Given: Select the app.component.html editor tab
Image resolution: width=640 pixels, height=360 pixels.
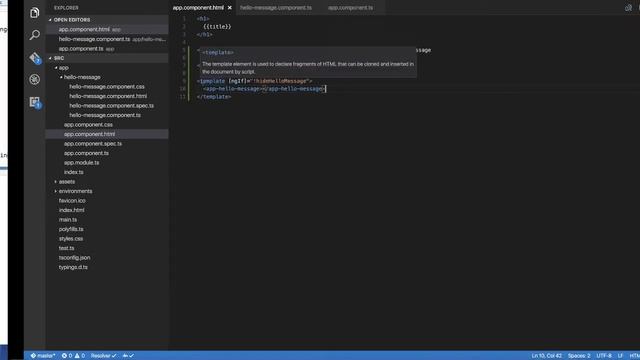Looking at the screenshot, I should (198, 8).
